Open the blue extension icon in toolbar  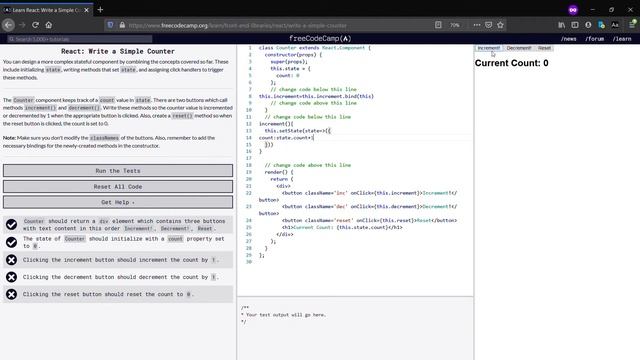[x=601, y=25]
